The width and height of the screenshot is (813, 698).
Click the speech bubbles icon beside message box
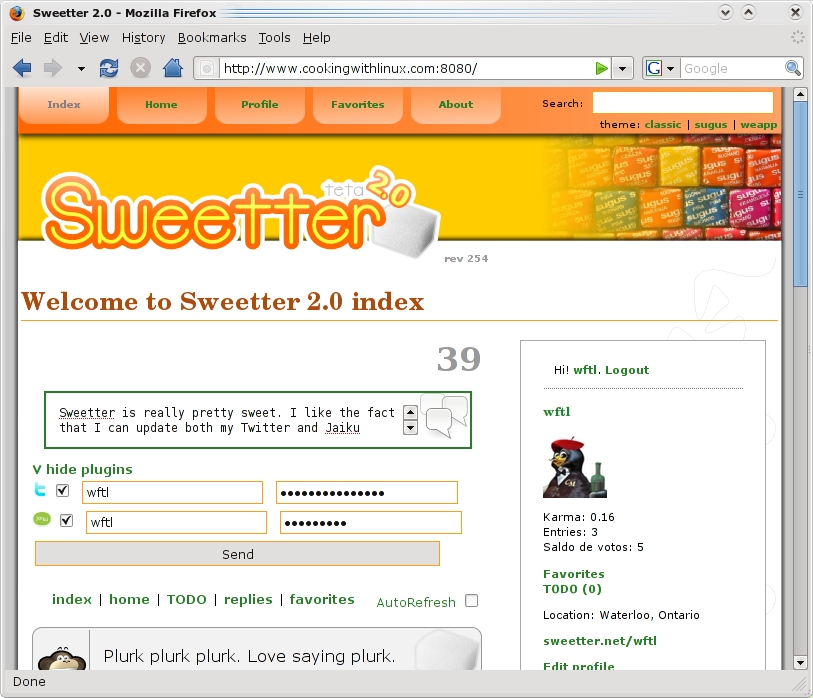pos(446,415)
